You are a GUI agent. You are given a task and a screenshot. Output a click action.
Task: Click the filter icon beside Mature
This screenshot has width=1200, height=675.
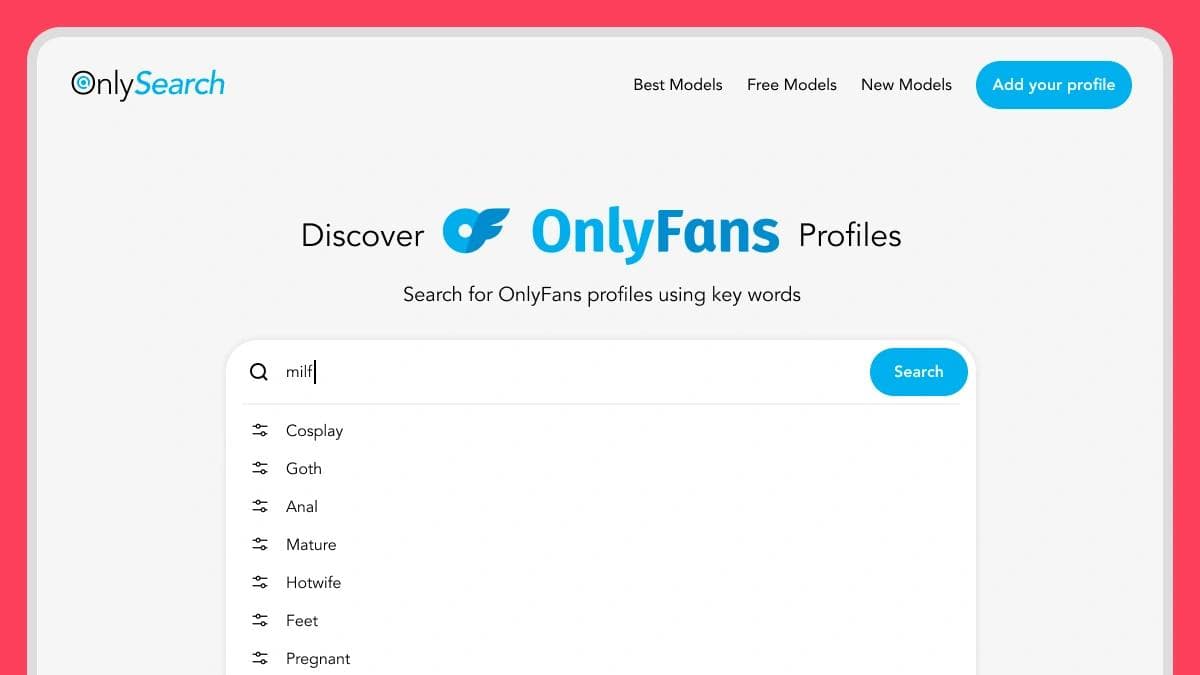coord(259,544)
